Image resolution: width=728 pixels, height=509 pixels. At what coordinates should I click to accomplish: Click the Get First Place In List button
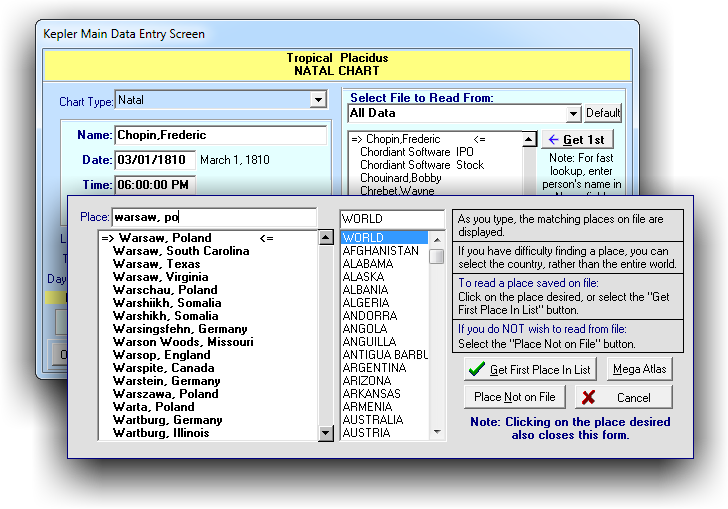coord(529,370)
